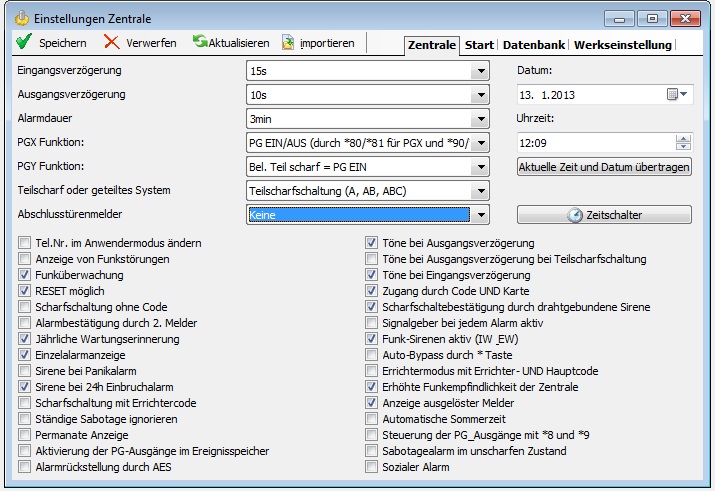Increase the Uhrzeit with the spinner arrows
715x491 pixels.
coord(683,139)
